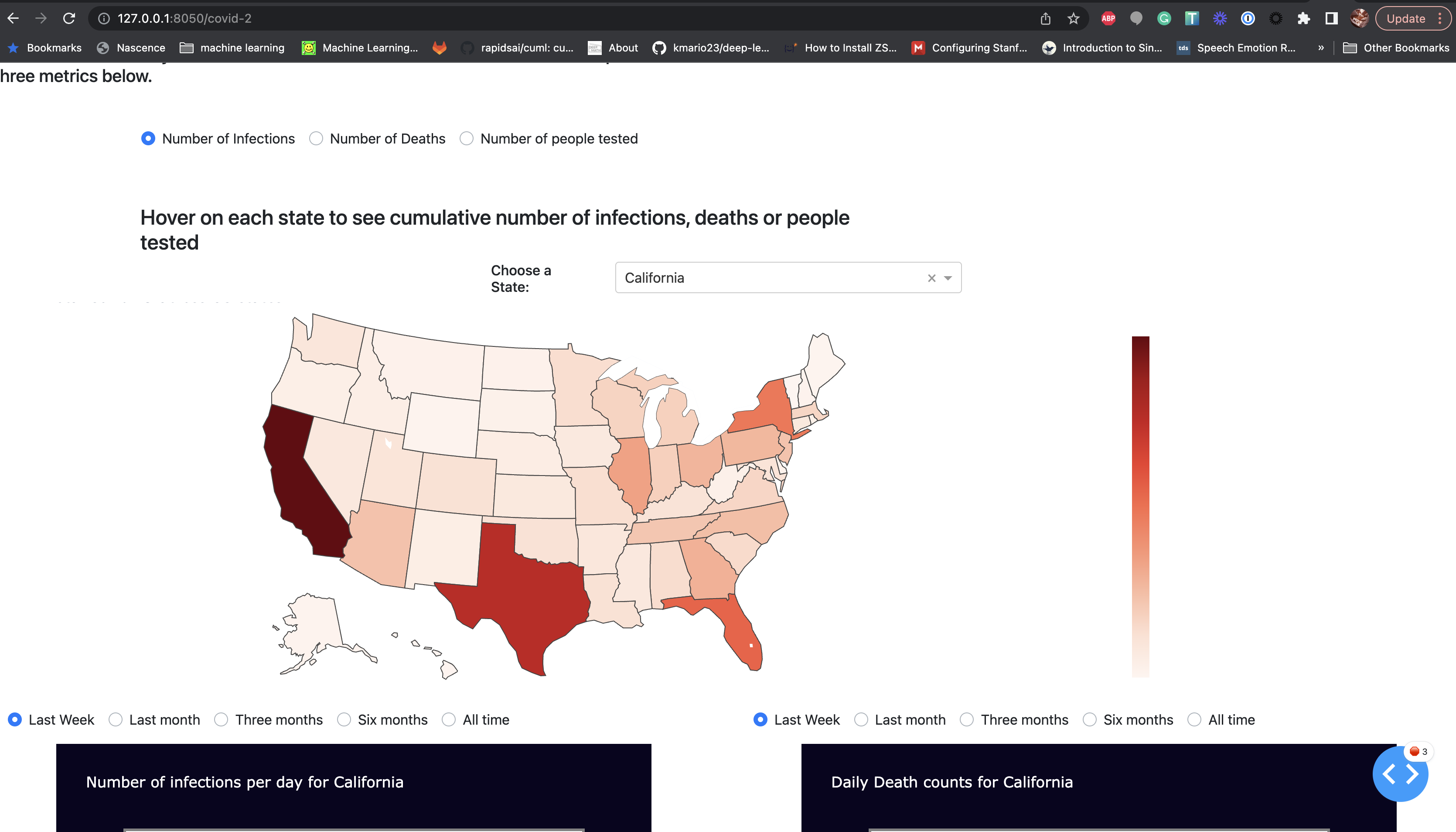
Task: Click the address bar URL
Action: pos(184,18)
